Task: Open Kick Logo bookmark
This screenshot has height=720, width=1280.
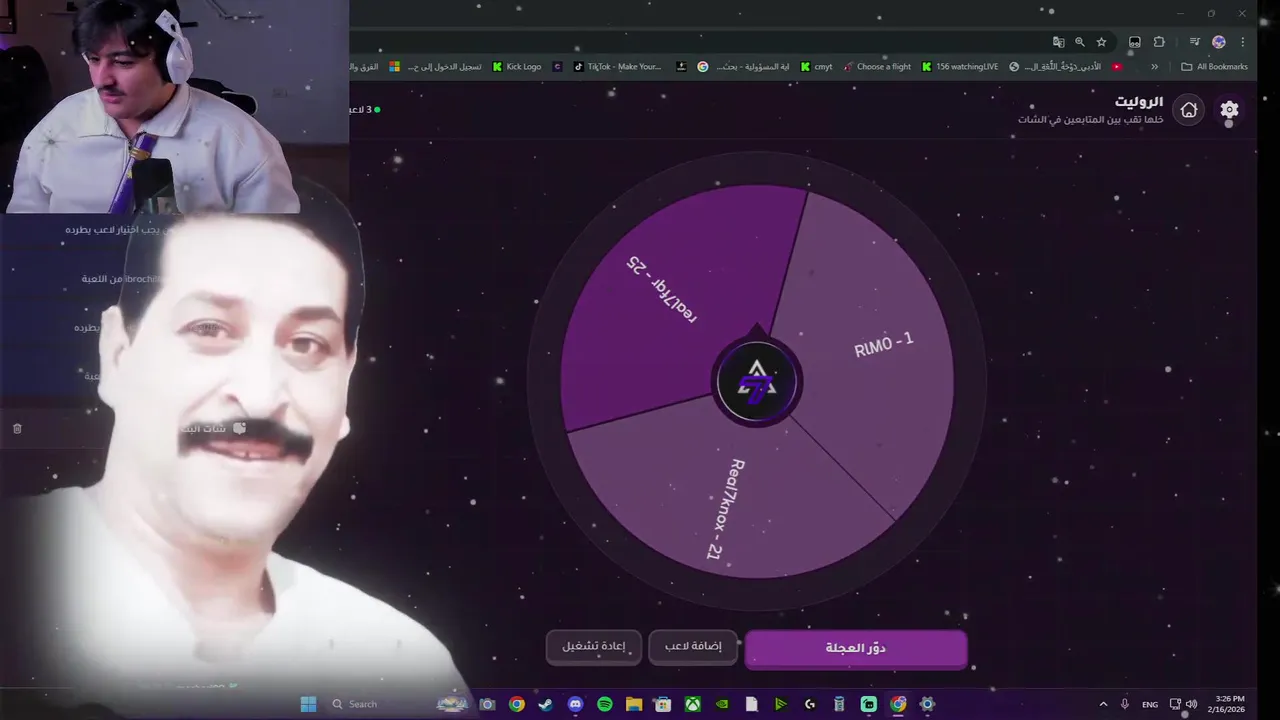Action: point(517,67)
